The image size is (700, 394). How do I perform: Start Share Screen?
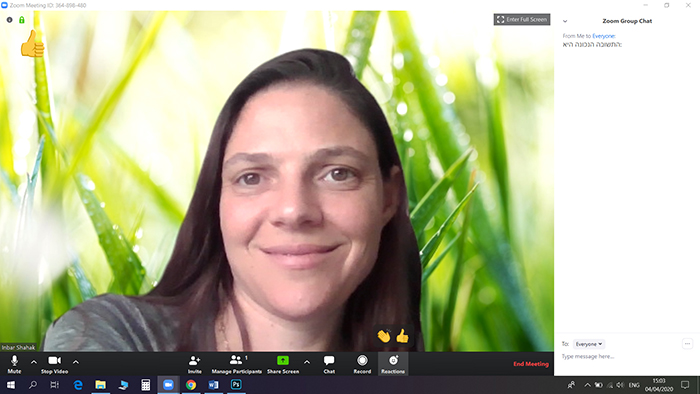283,364
